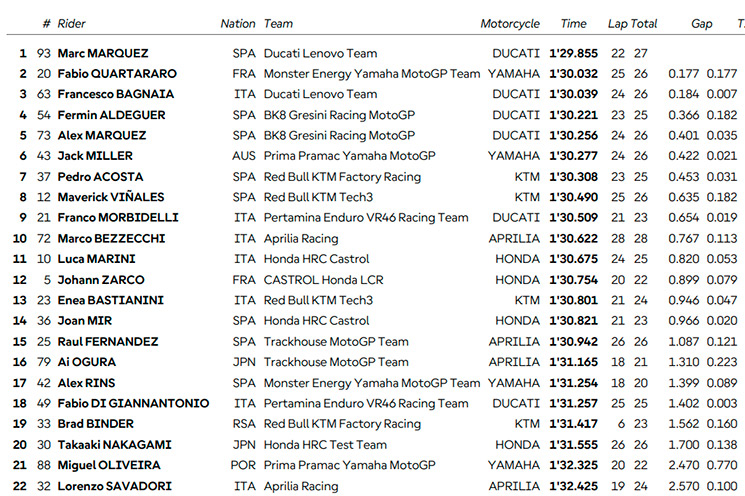The height and width of the screenshot is (496, 745).
Task: Select rider name Fabio QUARTARARO
Action: (117, 74)
